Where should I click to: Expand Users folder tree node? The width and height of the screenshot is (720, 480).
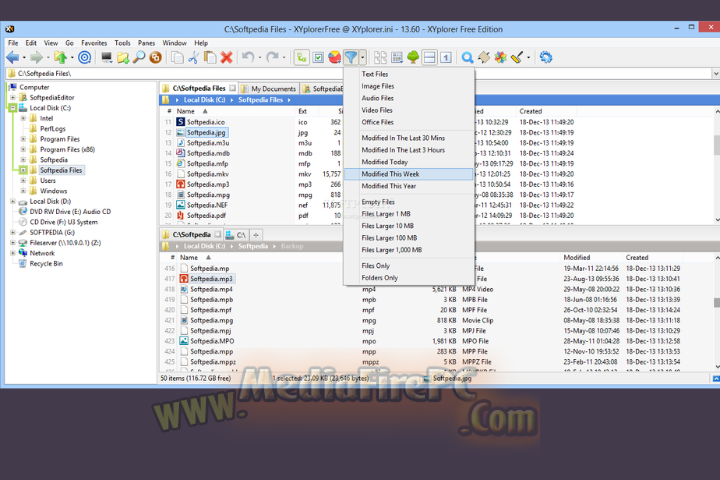(x=23, y=180)
